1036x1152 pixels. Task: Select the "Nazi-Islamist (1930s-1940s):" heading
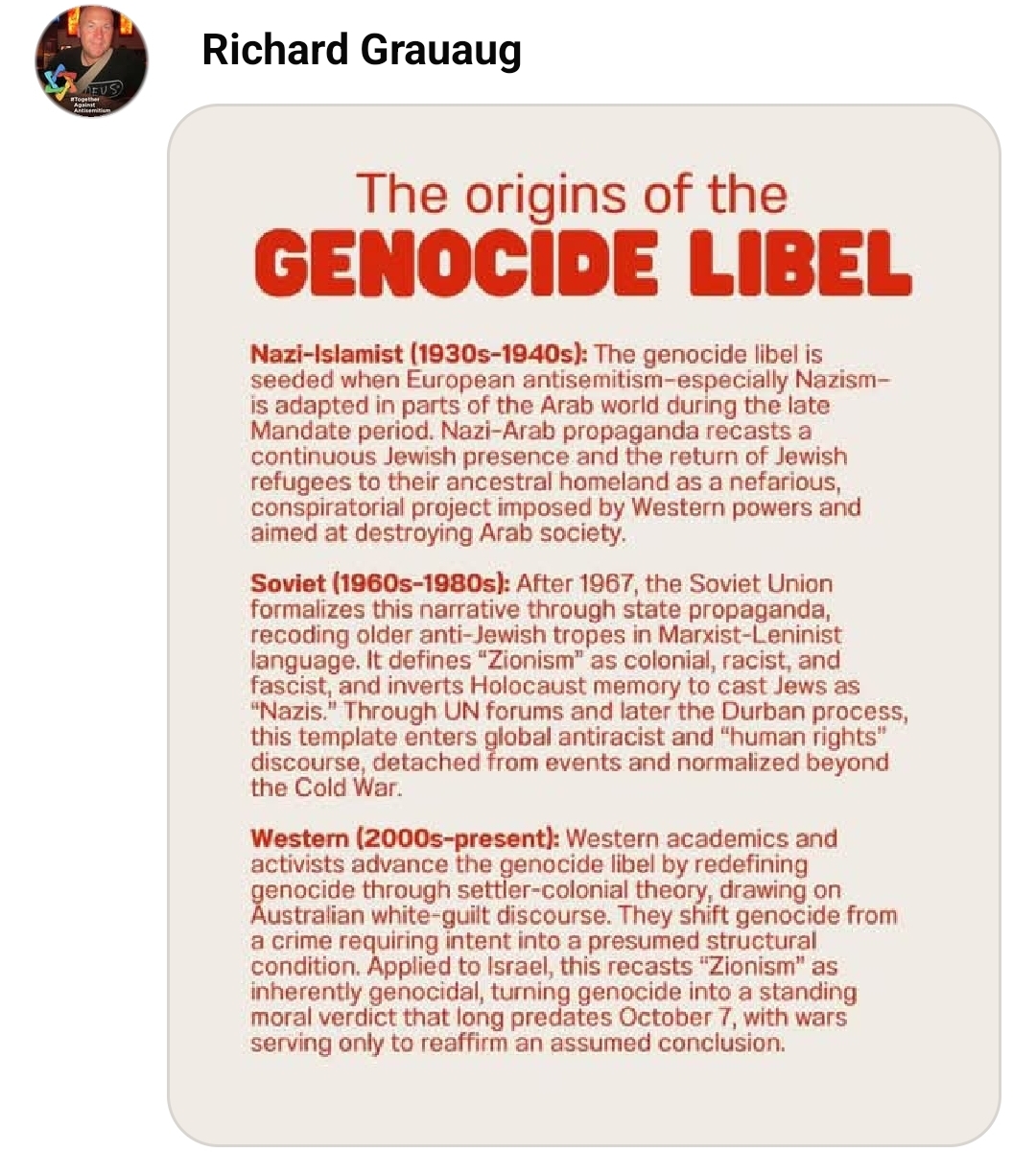(x=418, y=354)
